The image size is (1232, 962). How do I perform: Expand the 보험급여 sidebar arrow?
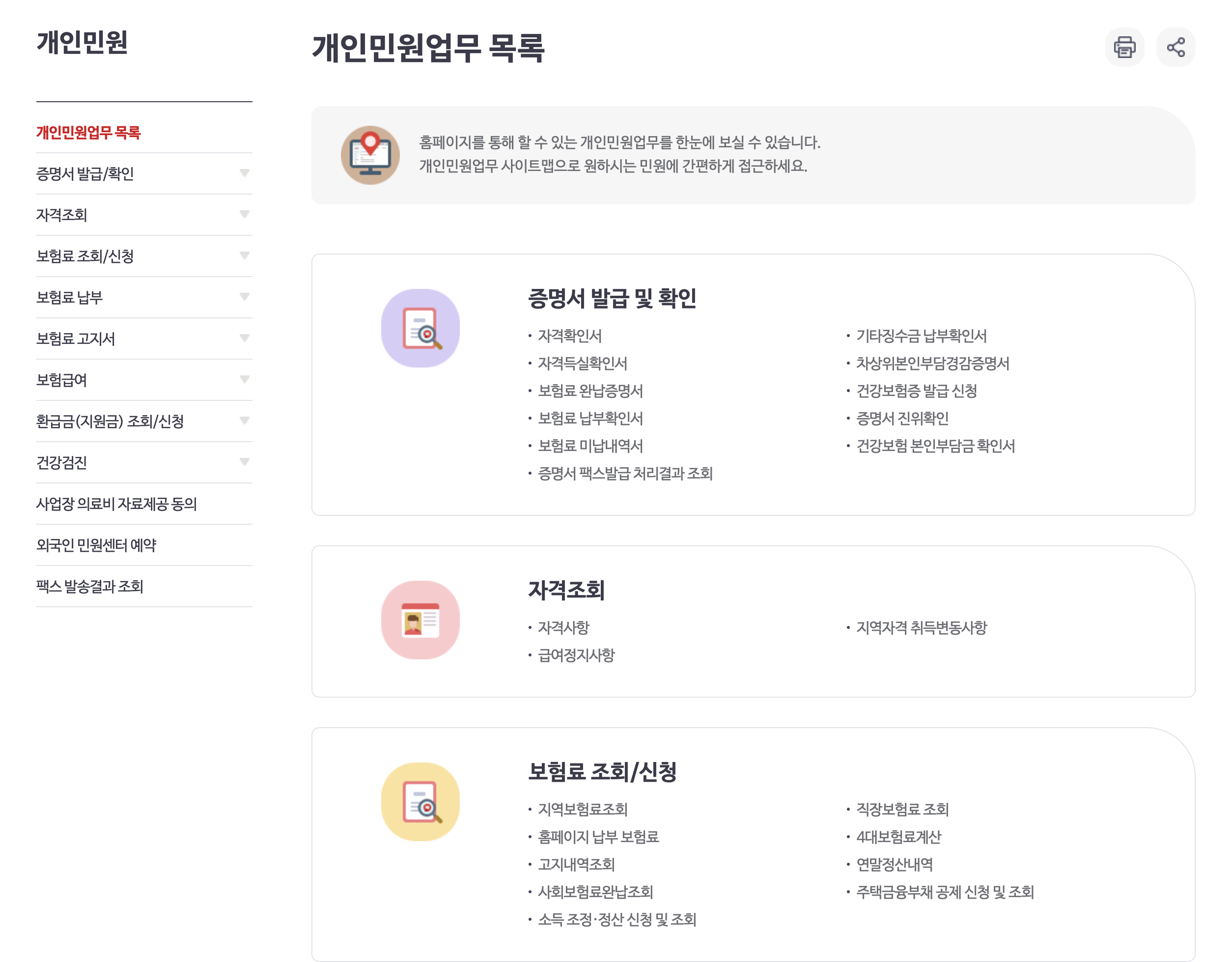point(244,380)
